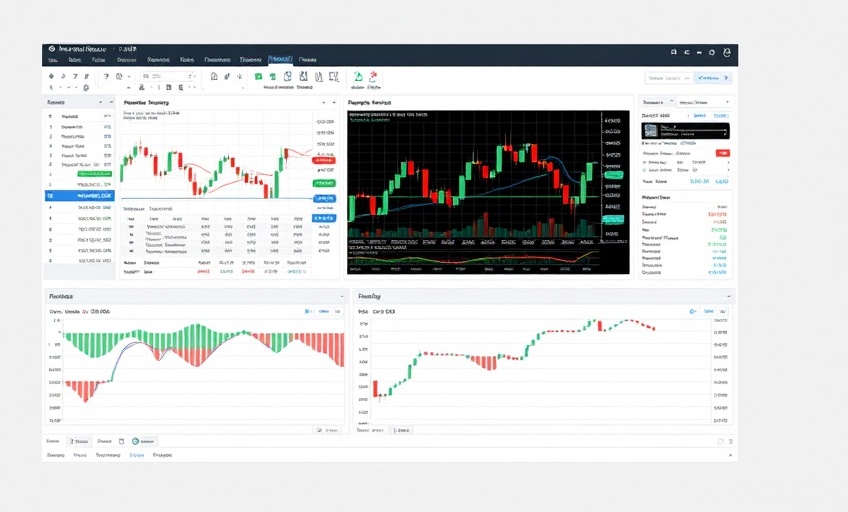
Task: Click the green price label on dark chart axis
Action: 612,173
